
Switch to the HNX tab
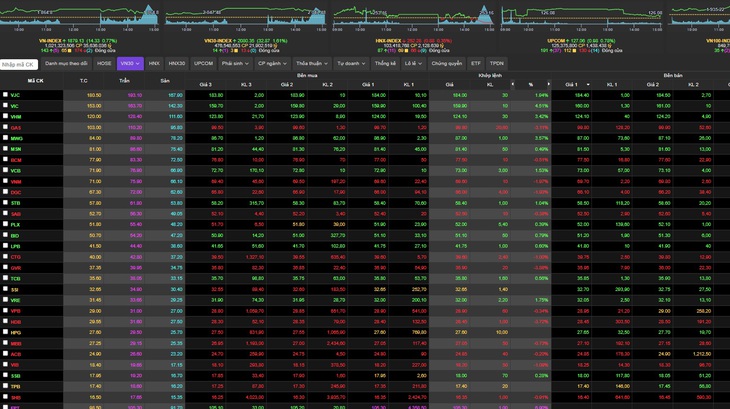pyautogui.click(x=154, y=63)
